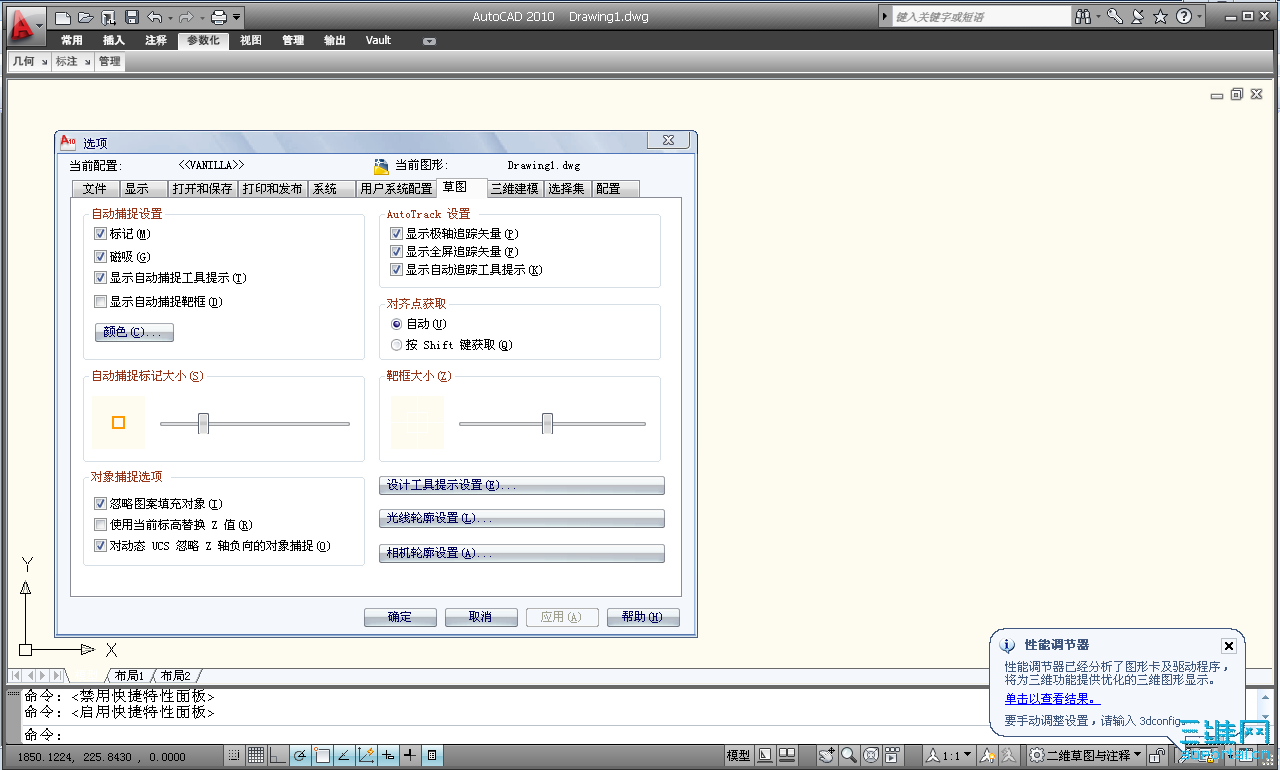Expand the 标注 panel launcher arrow
The image size is (1280, 770).
tap(87, 62)
